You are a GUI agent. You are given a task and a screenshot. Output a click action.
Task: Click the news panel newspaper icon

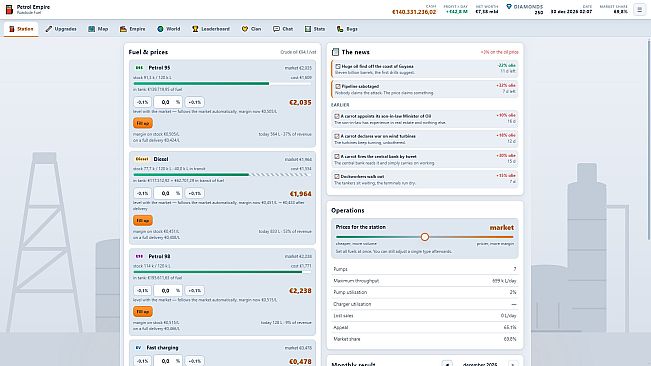point(335,52)
